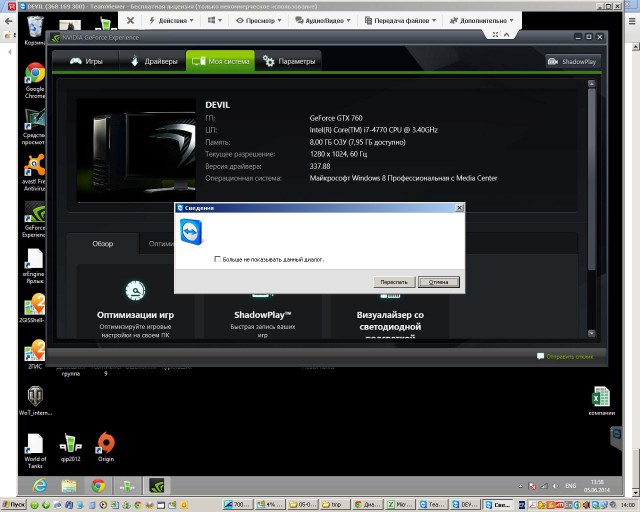Image resolution: width=640 pixels, height=512 pixels.
Task: Select the Корзина recycle bin desktop icon
Action: pyautogui.click(x=35, y=31)
